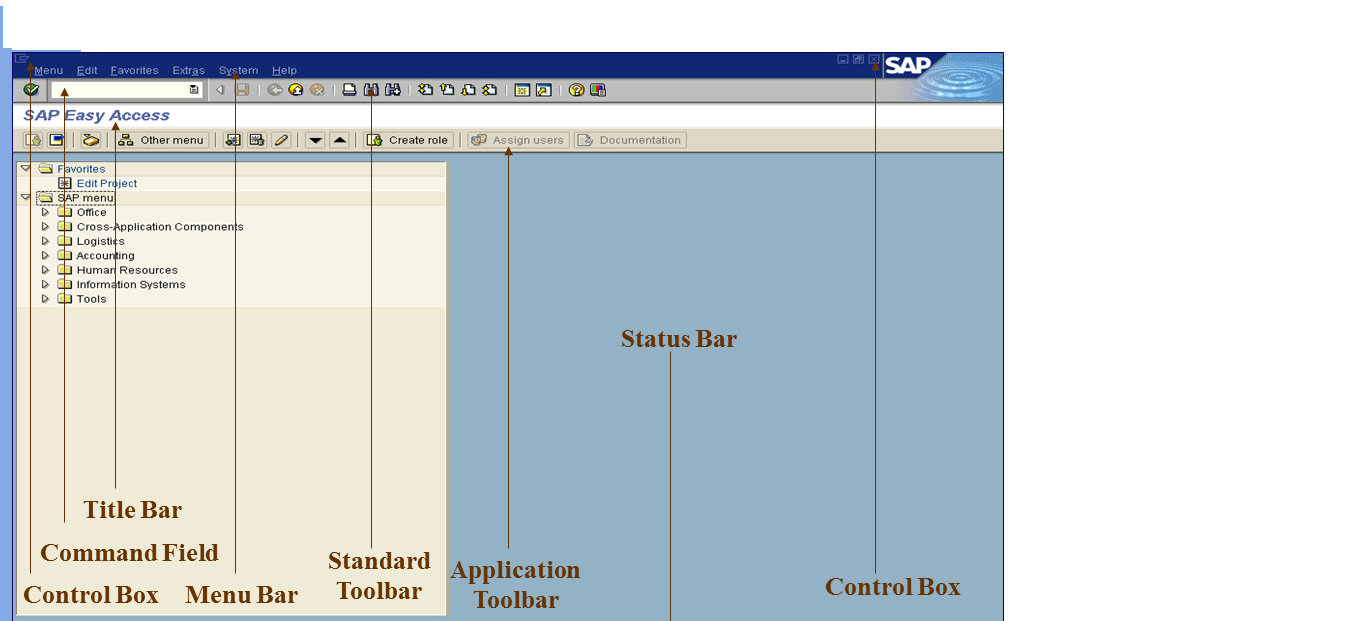This screenshot has width=1360, height=621.
Task: Collapse the Favorites tree node
Action: click(x=25, y=169)
